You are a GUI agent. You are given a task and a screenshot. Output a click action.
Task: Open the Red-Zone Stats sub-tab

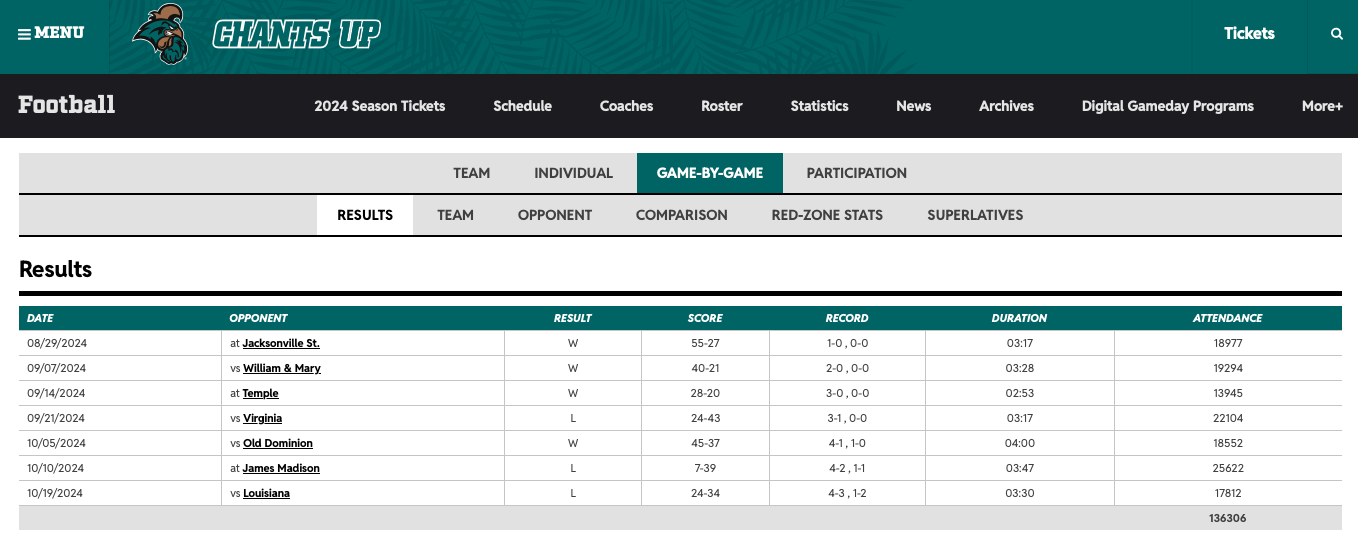click(827, 215)
